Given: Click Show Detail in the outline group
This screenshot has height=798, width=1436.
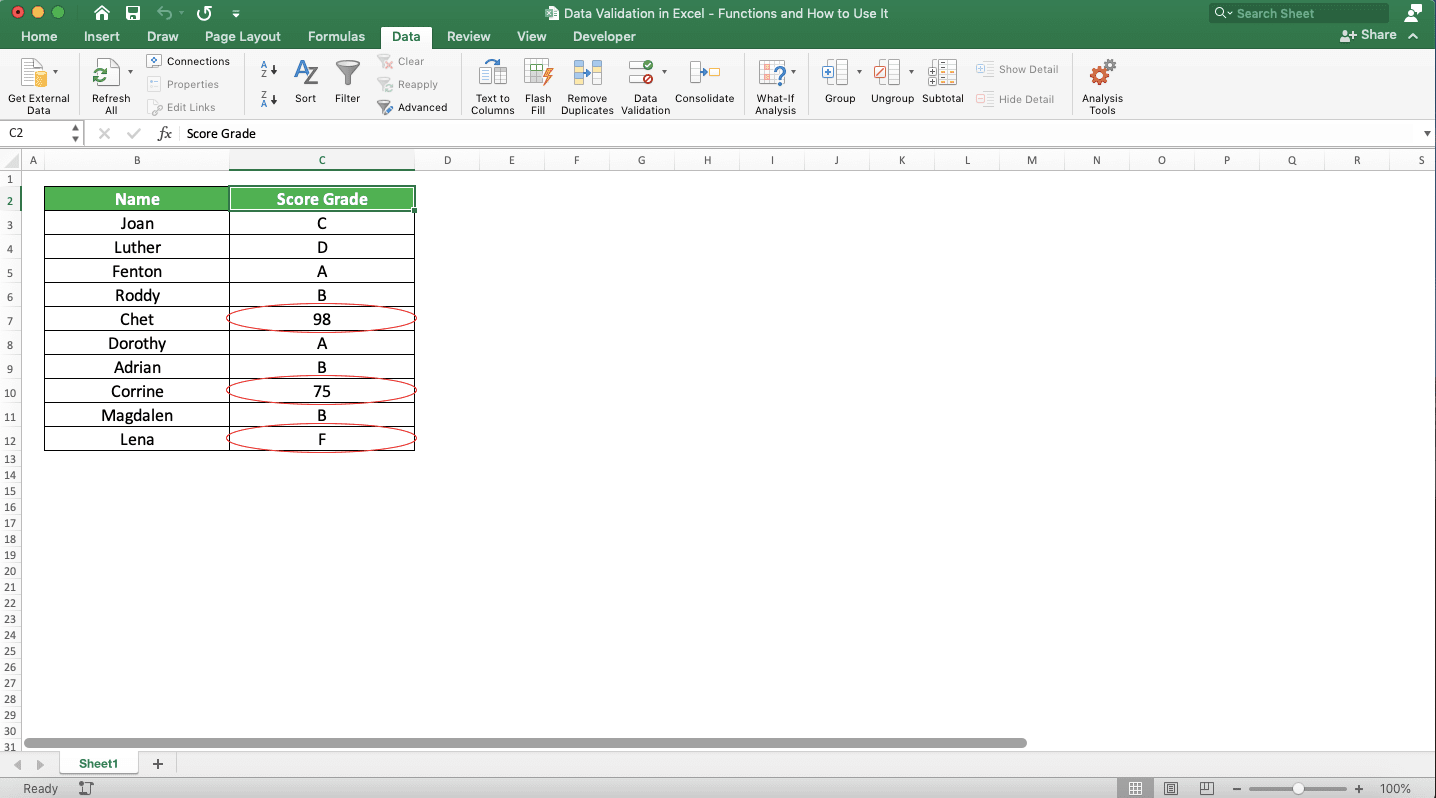Looking at the screenshot, I should click(1017, 69).
